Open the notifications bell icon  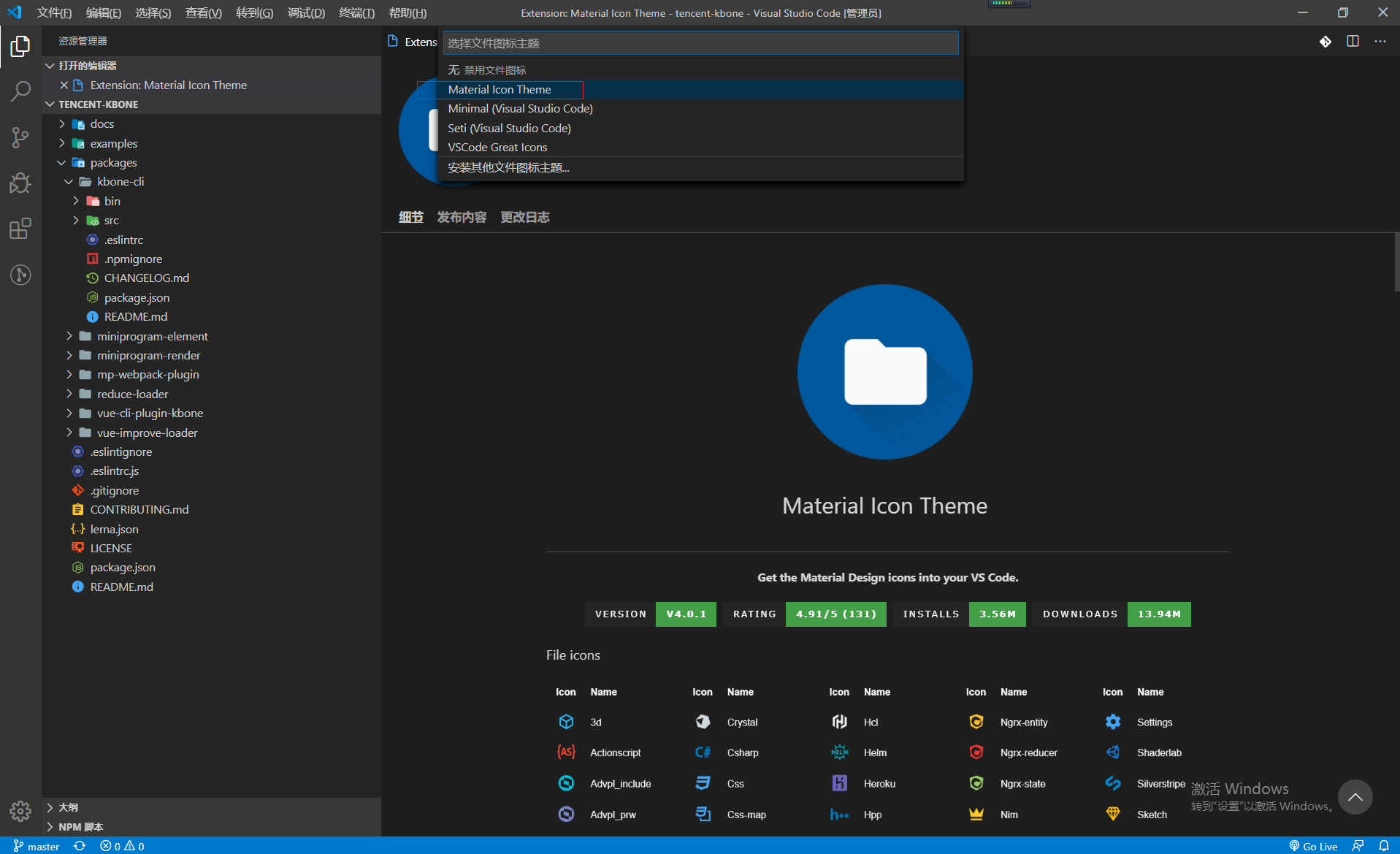click(x=1383, y=846)
